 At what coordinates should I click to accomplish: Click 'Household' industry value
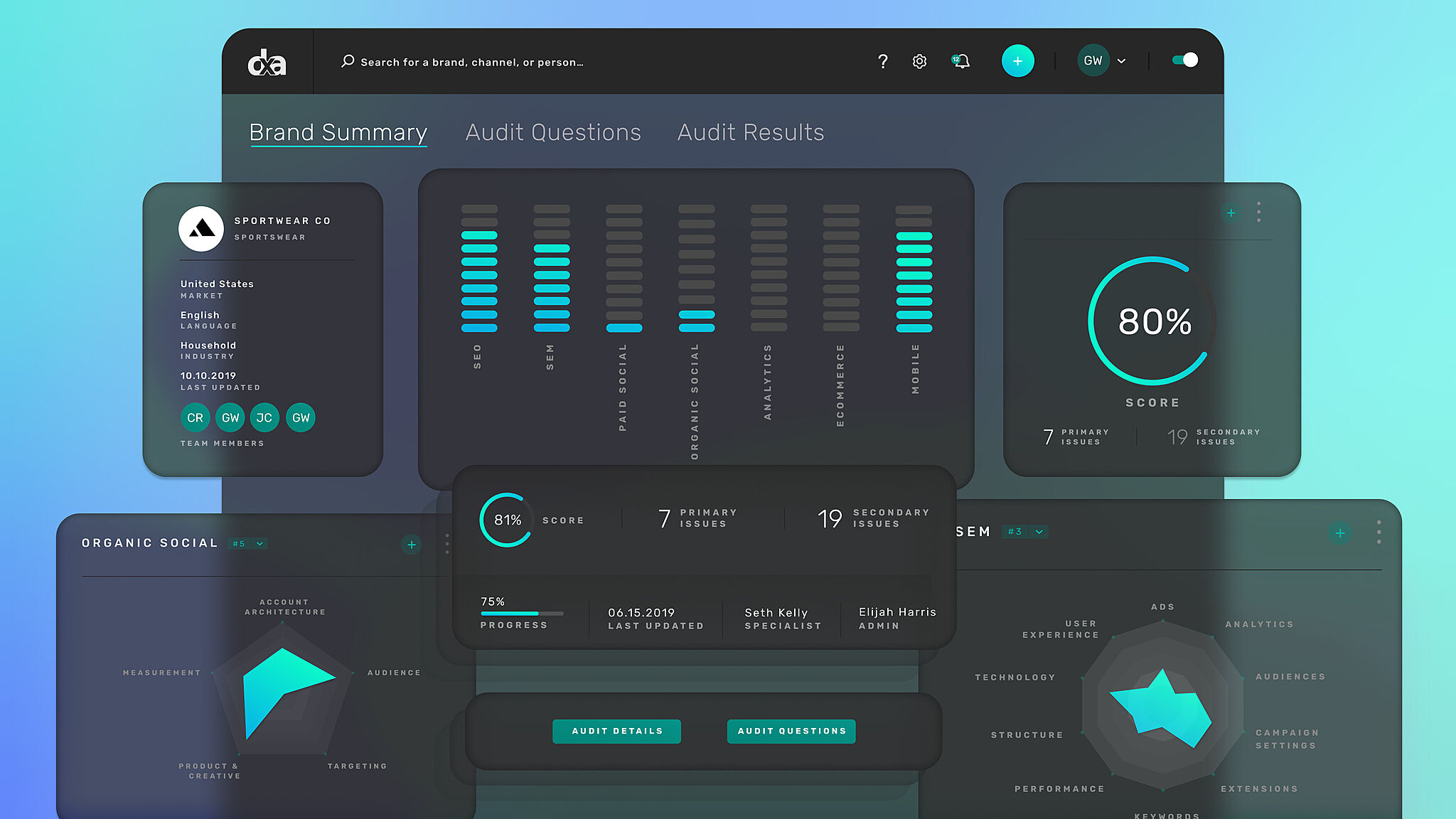[x=208, y=346]
